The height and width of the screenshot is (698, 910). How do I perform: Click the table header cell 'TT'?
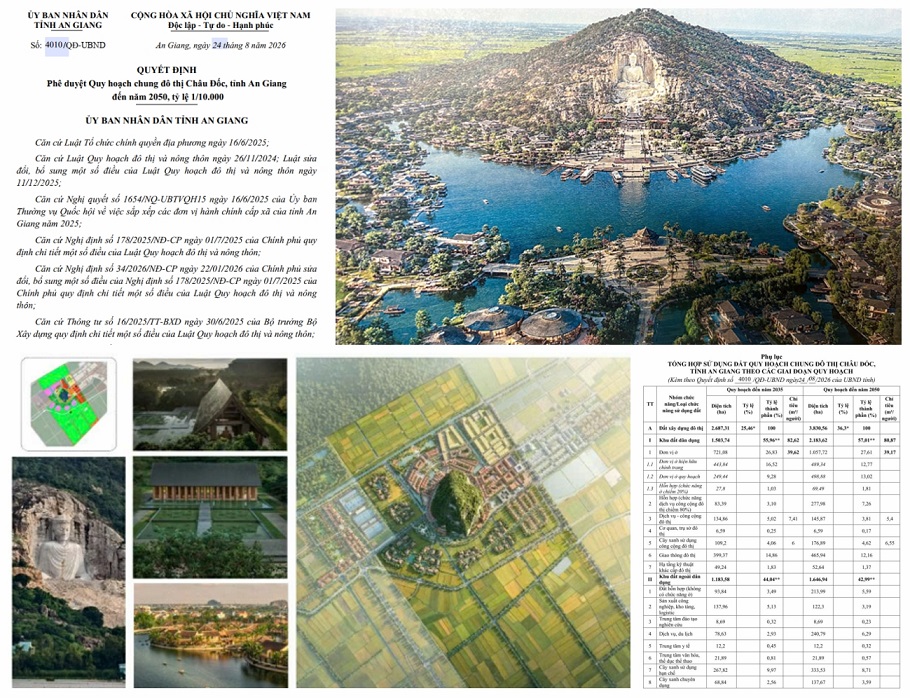click(x=650, y=404)
